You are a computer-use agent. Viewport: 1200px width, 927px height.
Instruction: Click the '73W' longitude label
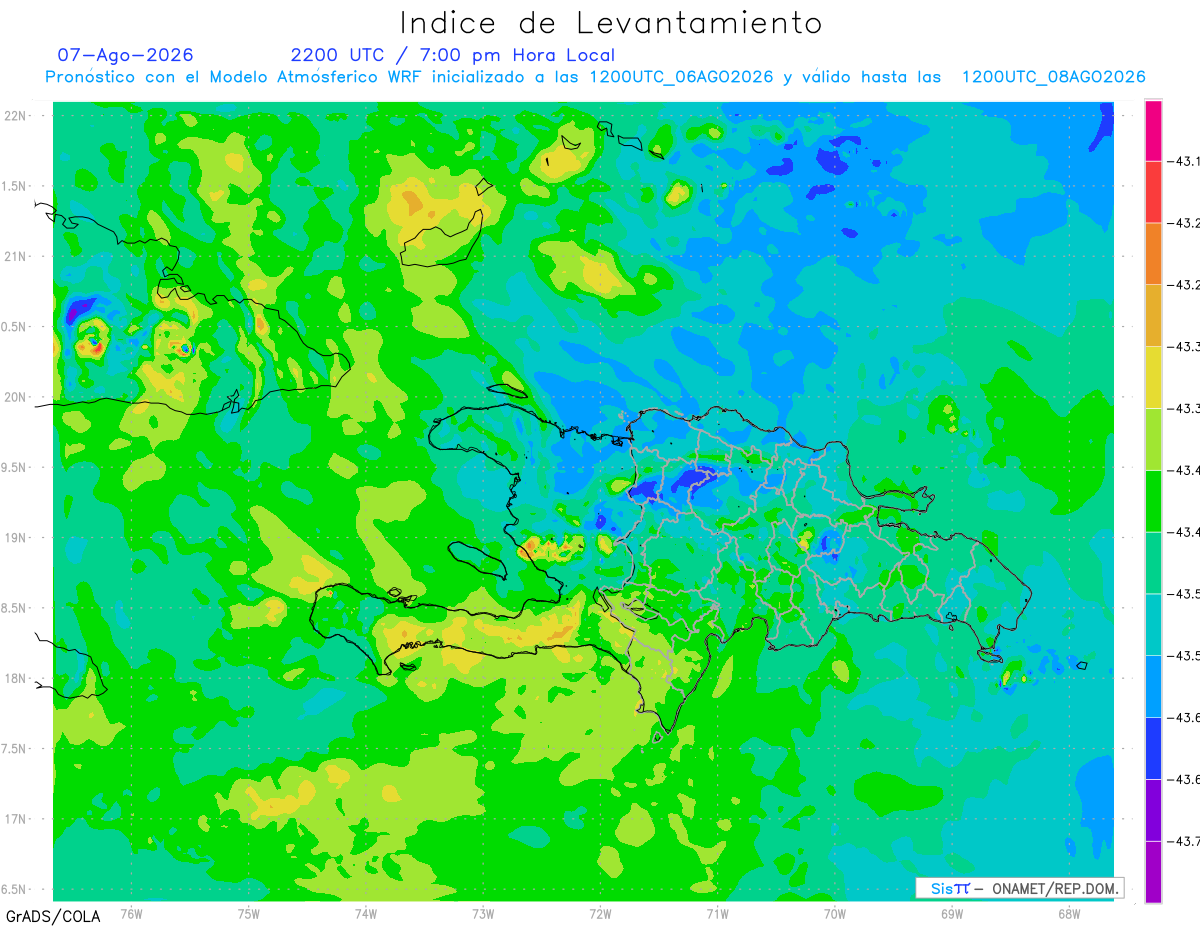[483, 913]
